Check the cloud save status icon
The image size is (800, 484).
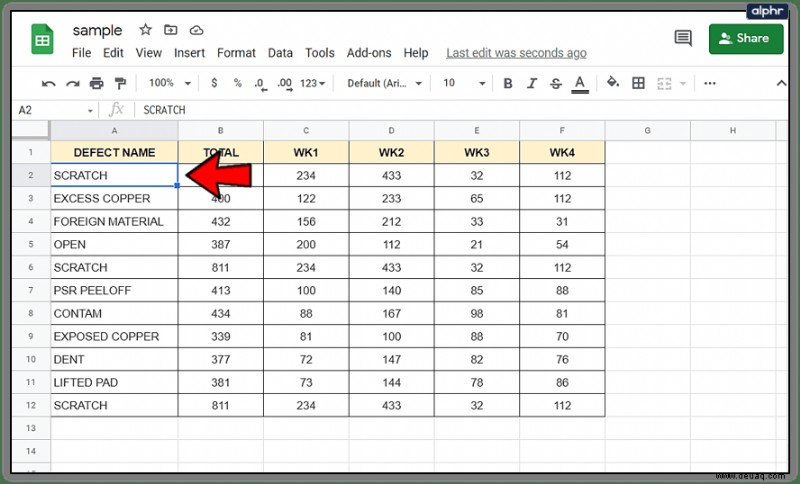[196, 31]
